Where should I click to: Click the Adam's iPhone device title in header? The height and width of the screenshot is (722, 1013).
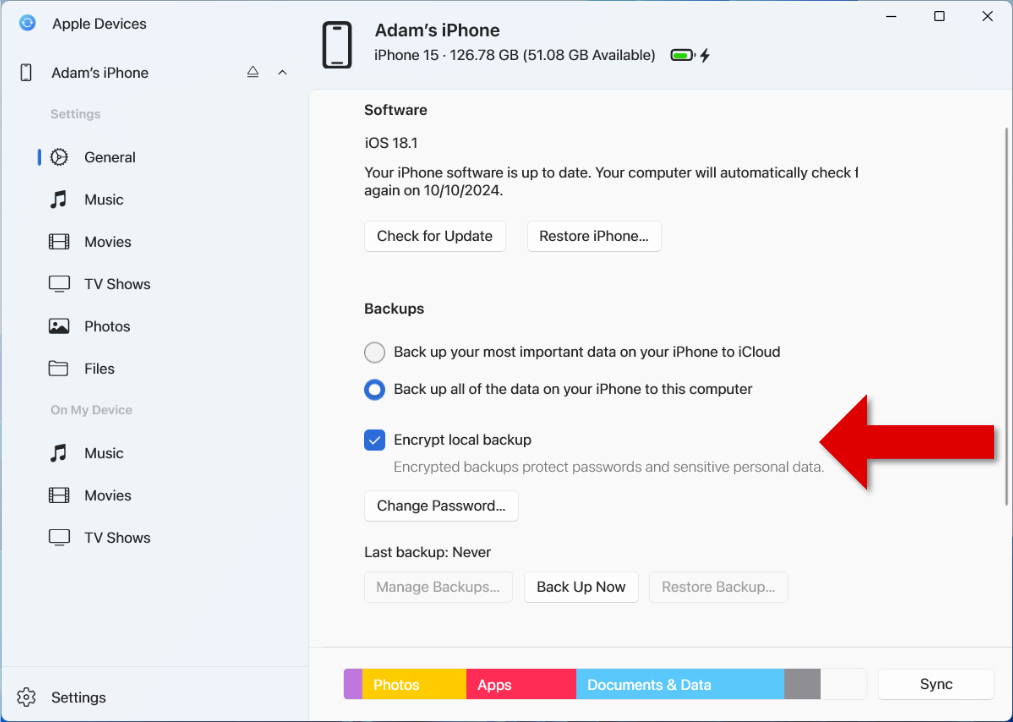pyautogui.click(x=437, y=30)
